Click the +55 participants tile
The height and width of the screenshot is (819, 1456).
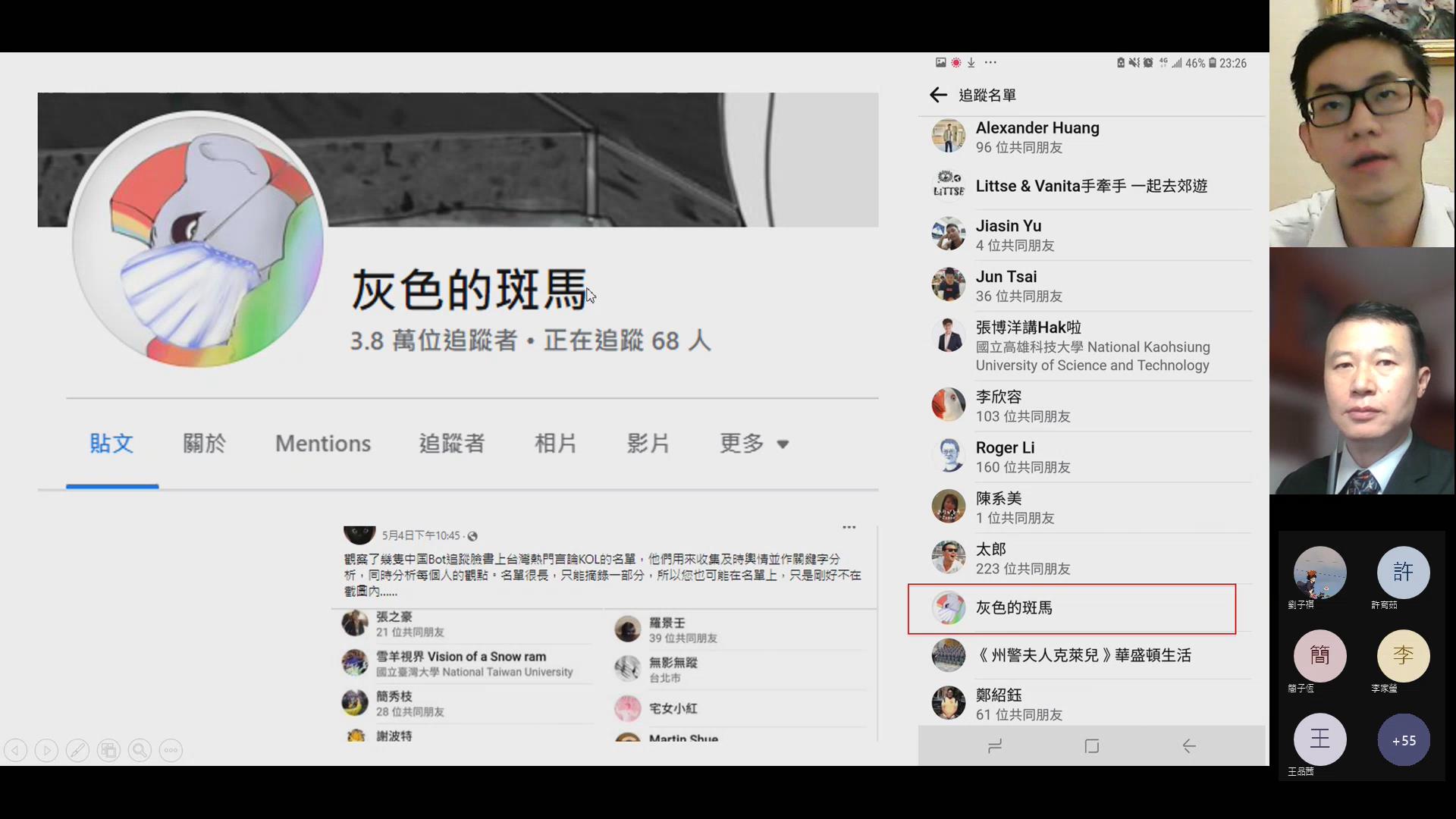tap(1402, 740)
